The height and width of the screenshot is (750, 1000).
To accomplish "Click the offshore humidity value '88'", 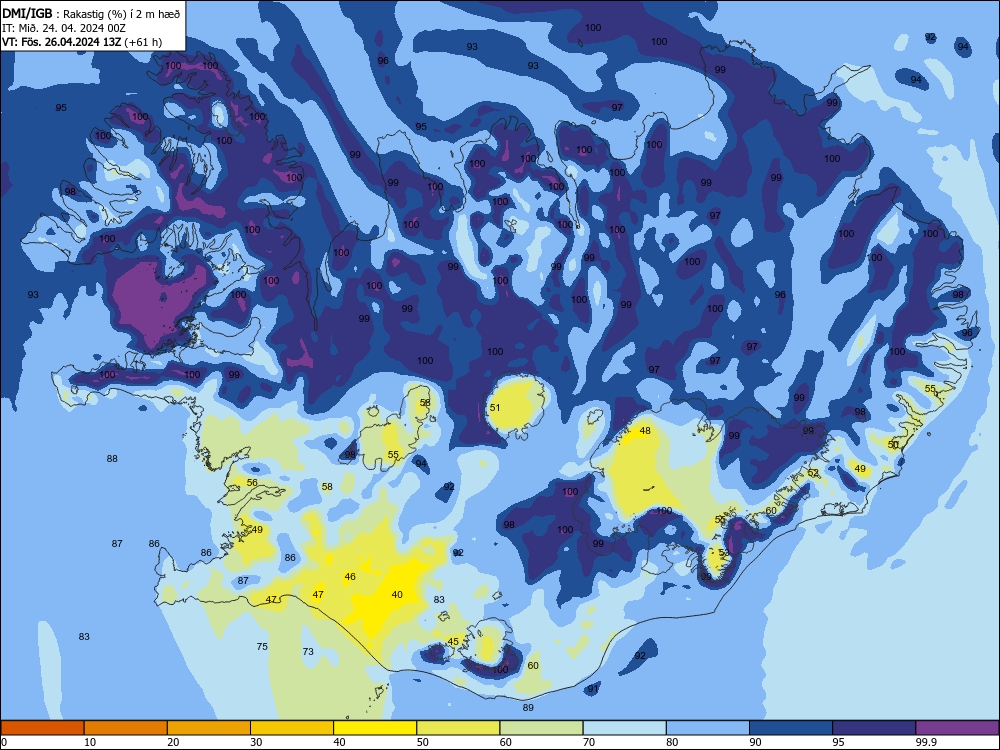I will (x=112, y=459).
